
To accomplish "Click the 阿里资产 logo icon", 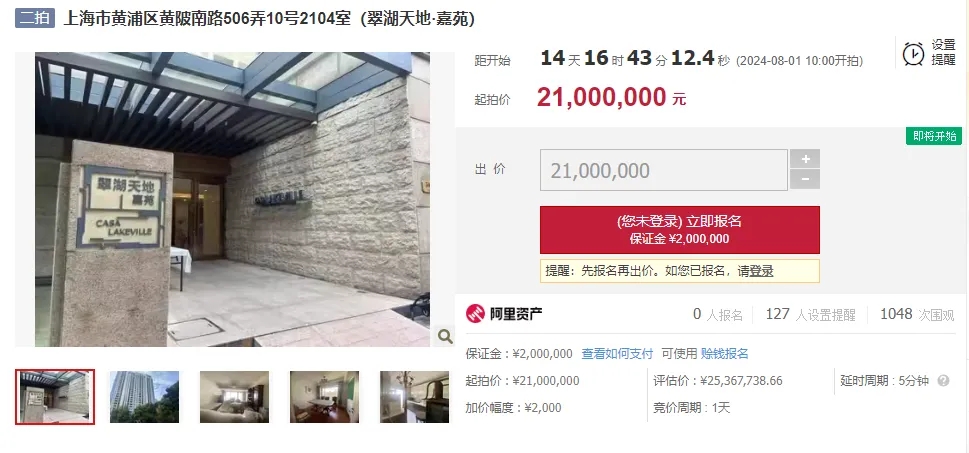I will point(475,314).
